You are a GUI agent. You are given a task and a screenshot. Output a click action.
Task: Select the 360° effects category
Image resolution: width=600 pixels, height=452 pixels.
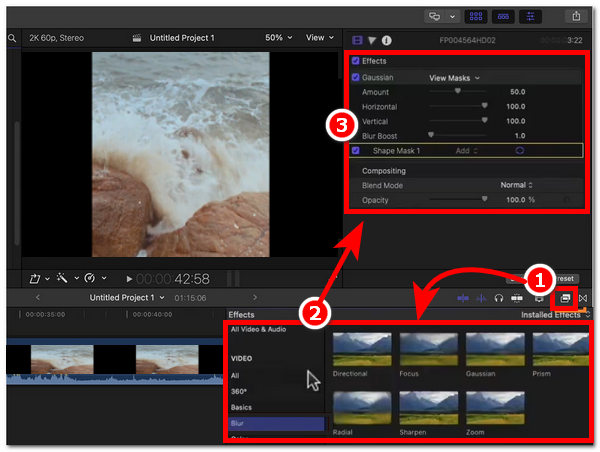tap(238, 392)
